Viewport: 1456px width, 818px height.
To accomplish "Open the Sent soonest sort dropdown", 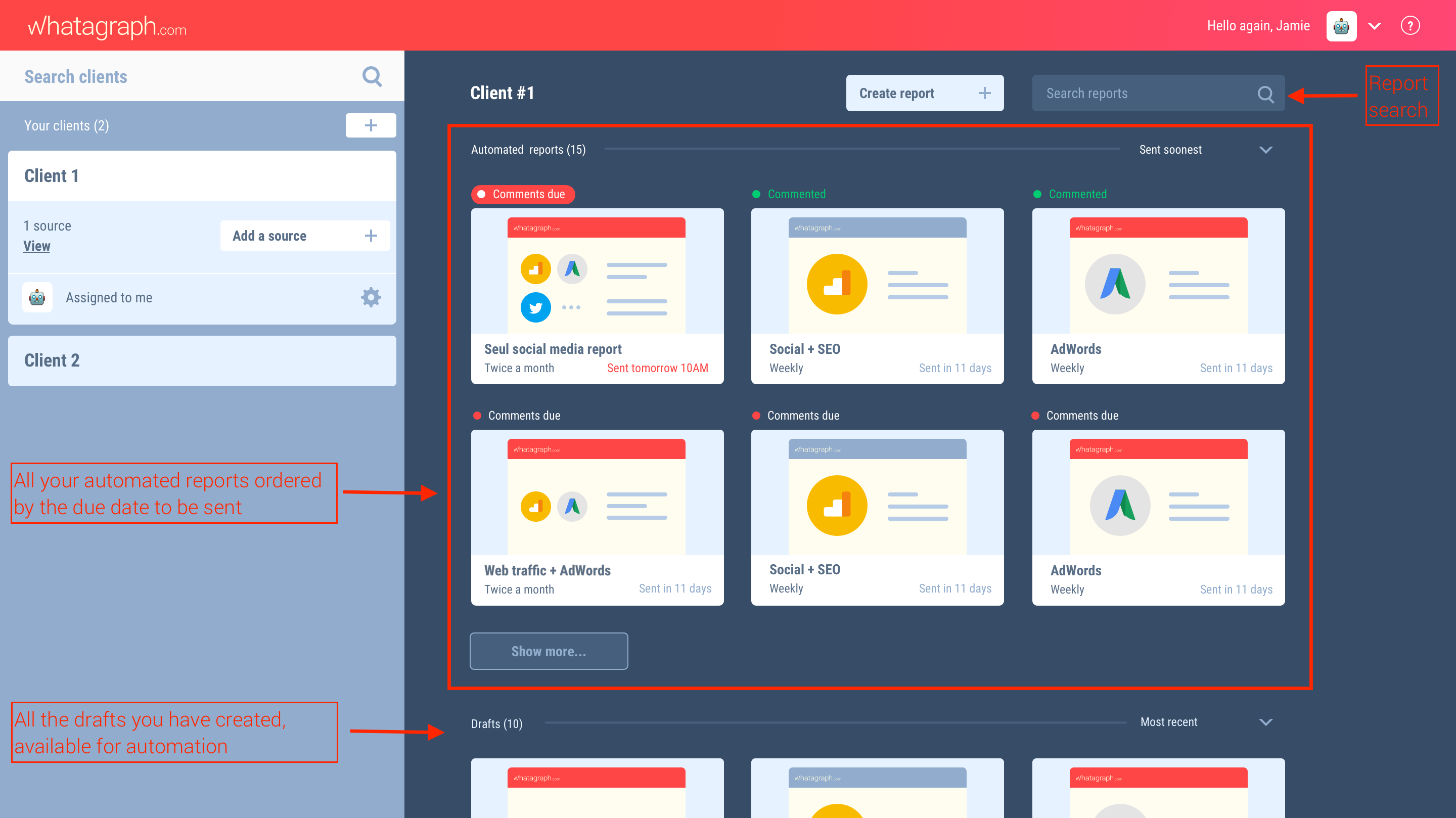I will 1207,150.
